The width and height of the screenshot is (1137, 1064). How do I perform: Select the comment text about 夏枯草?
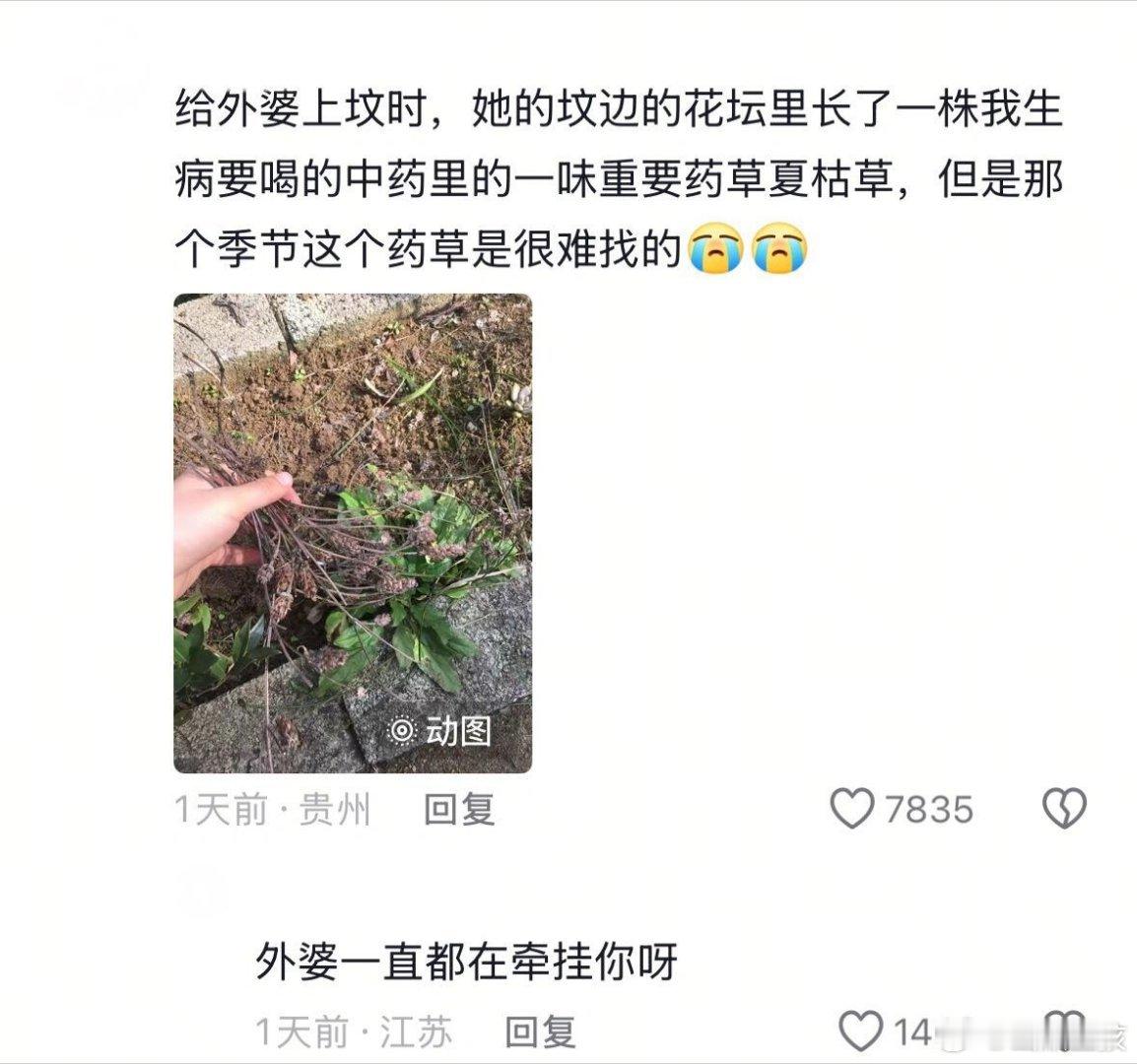coord(619,179)
